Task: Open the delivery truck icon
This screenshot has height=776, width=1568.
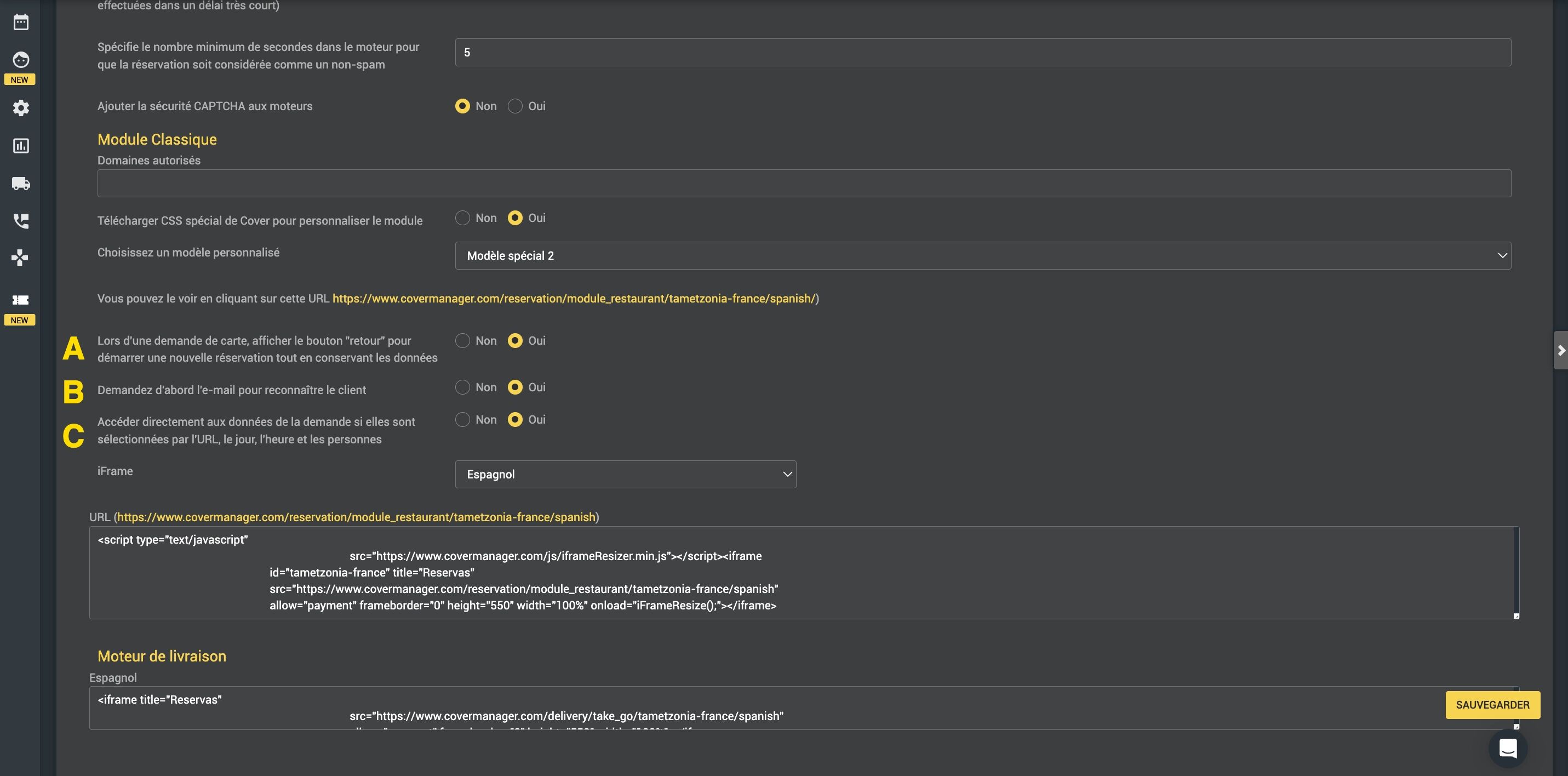Action: click(x=21, y=184)
